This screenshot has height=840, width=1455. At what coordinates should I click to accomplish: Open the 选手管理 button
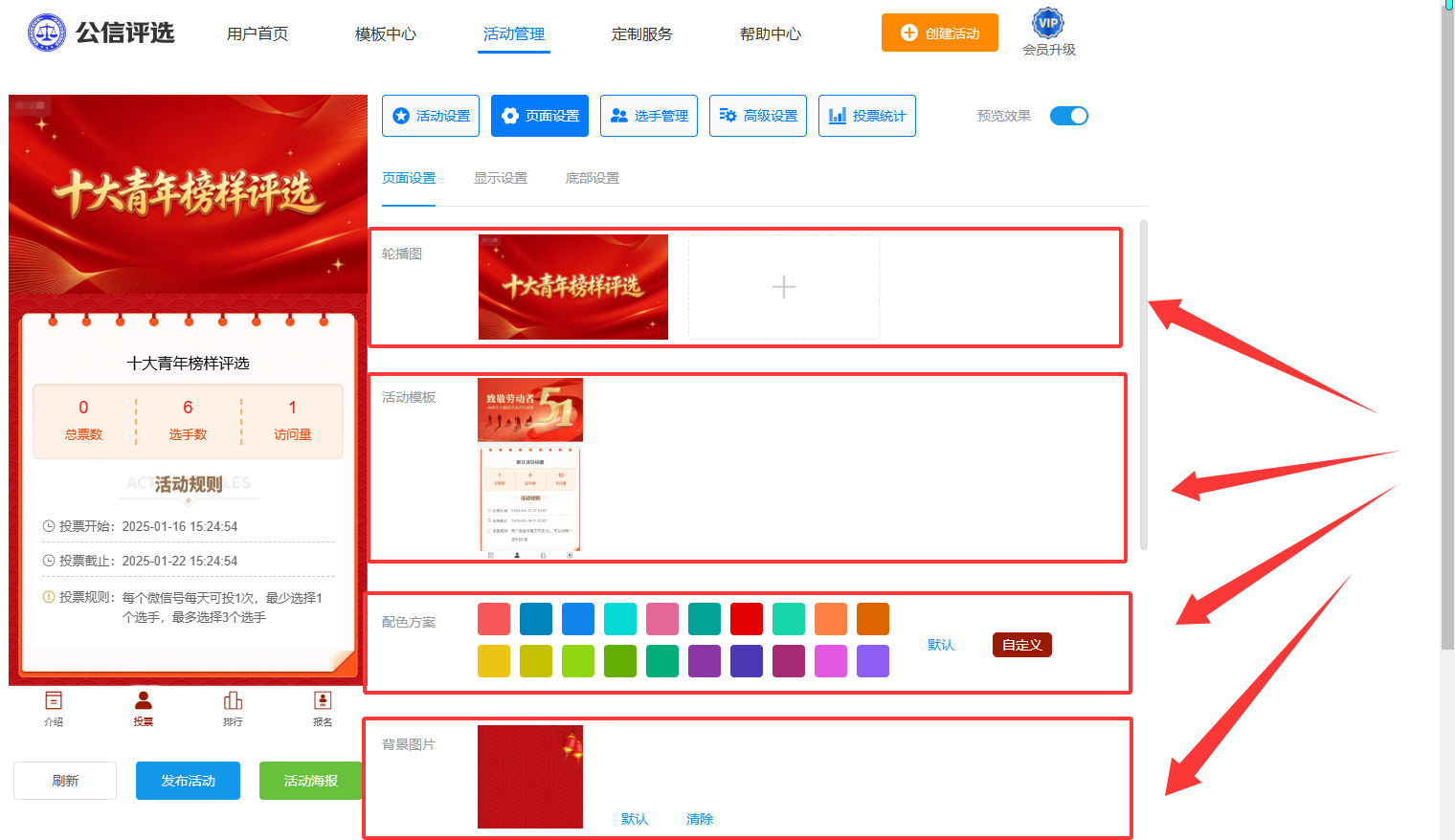(649, 116)
